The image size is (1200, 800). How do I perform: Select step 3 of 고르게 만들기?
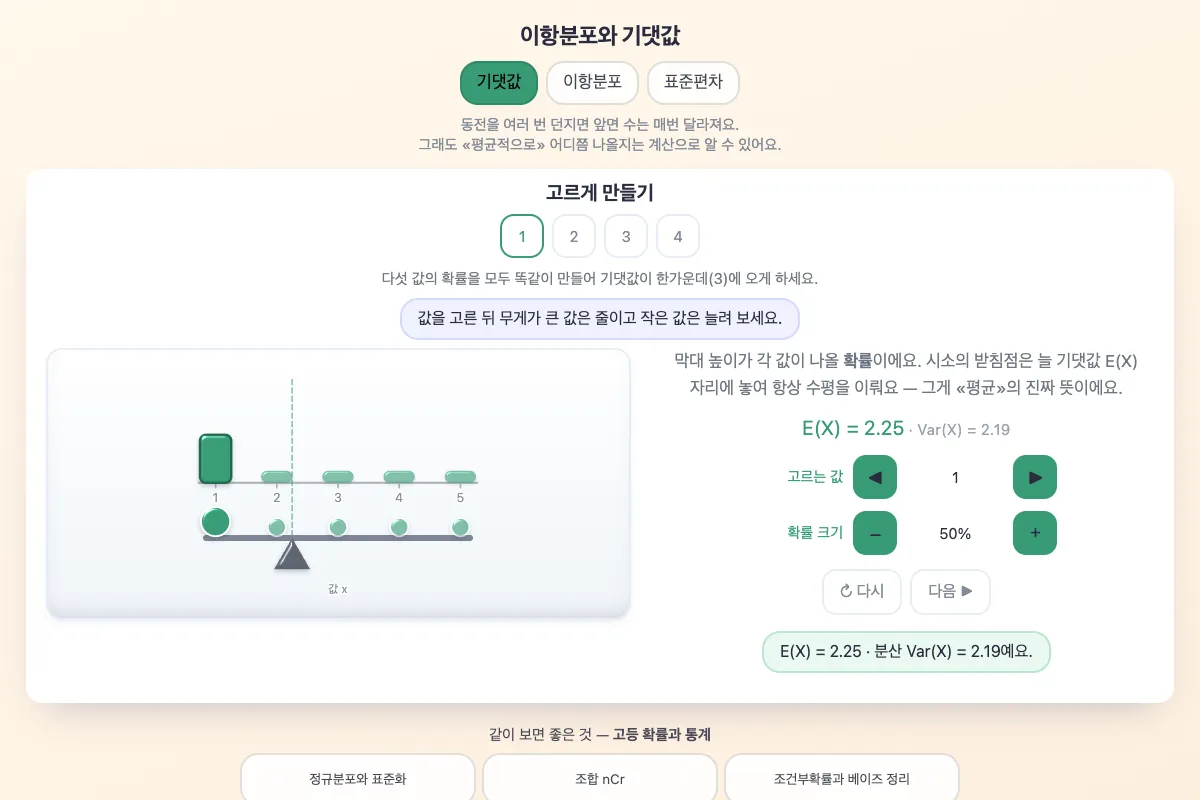[x=626, y=237]
